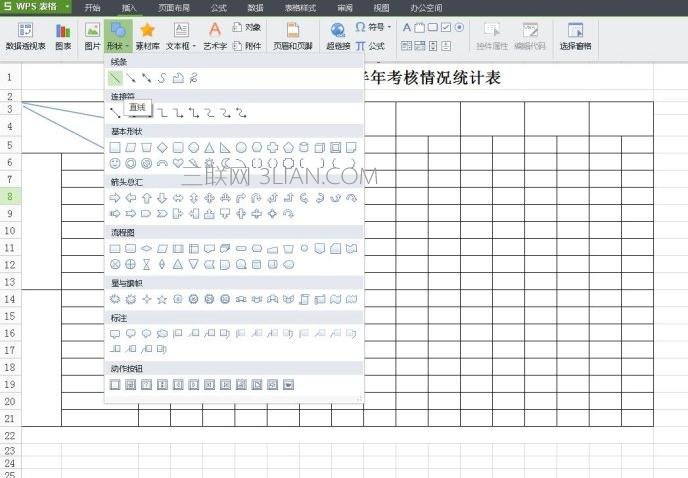This screenshot has width=688, height=478.
Task: Insert the vertical scroll banner shape
Action: click(x=304, y=299)
